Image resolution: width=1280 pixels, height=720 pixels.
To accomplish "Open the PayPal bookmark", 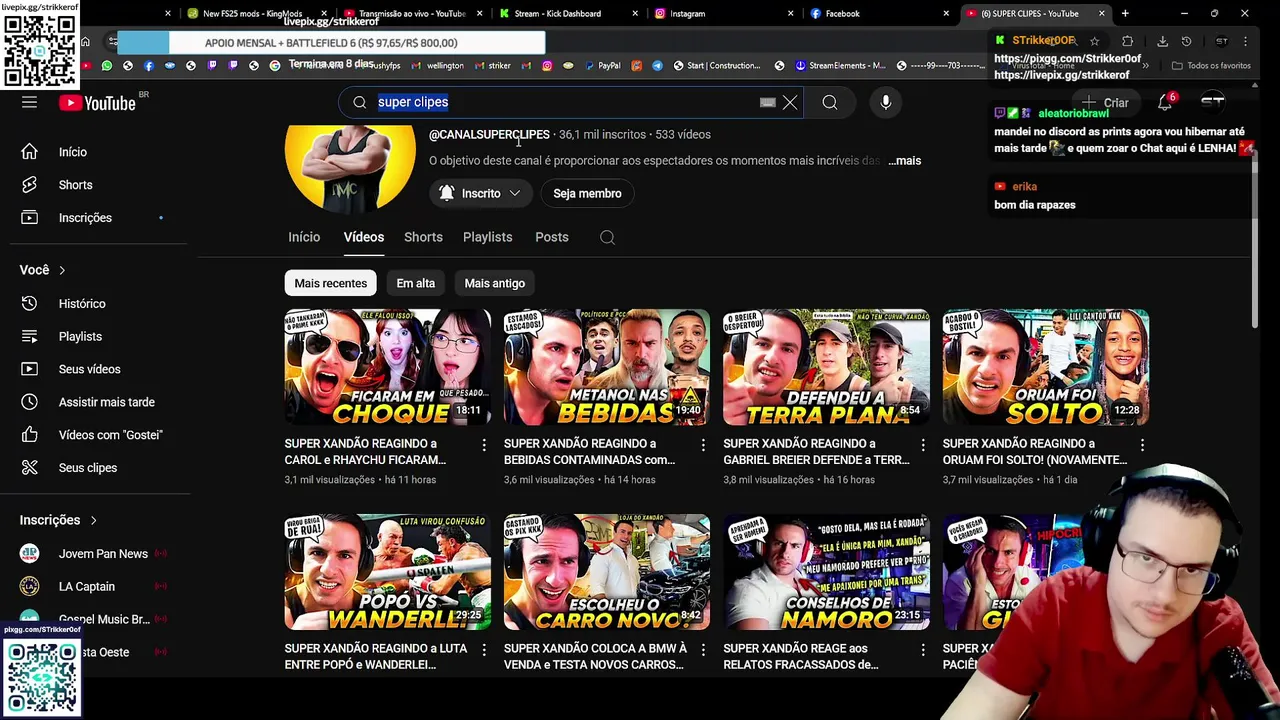I will coord(601,66).
